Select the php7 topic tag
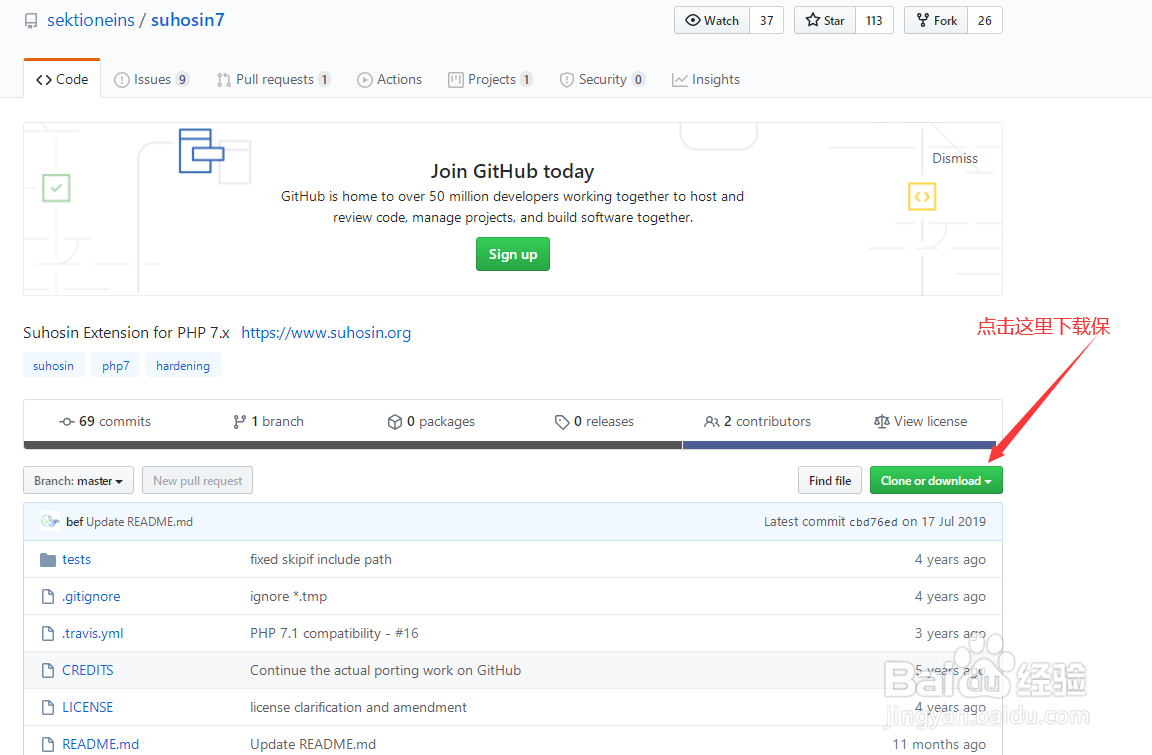The height and width of the screenshot is (755, 1152). click(115, 366)
